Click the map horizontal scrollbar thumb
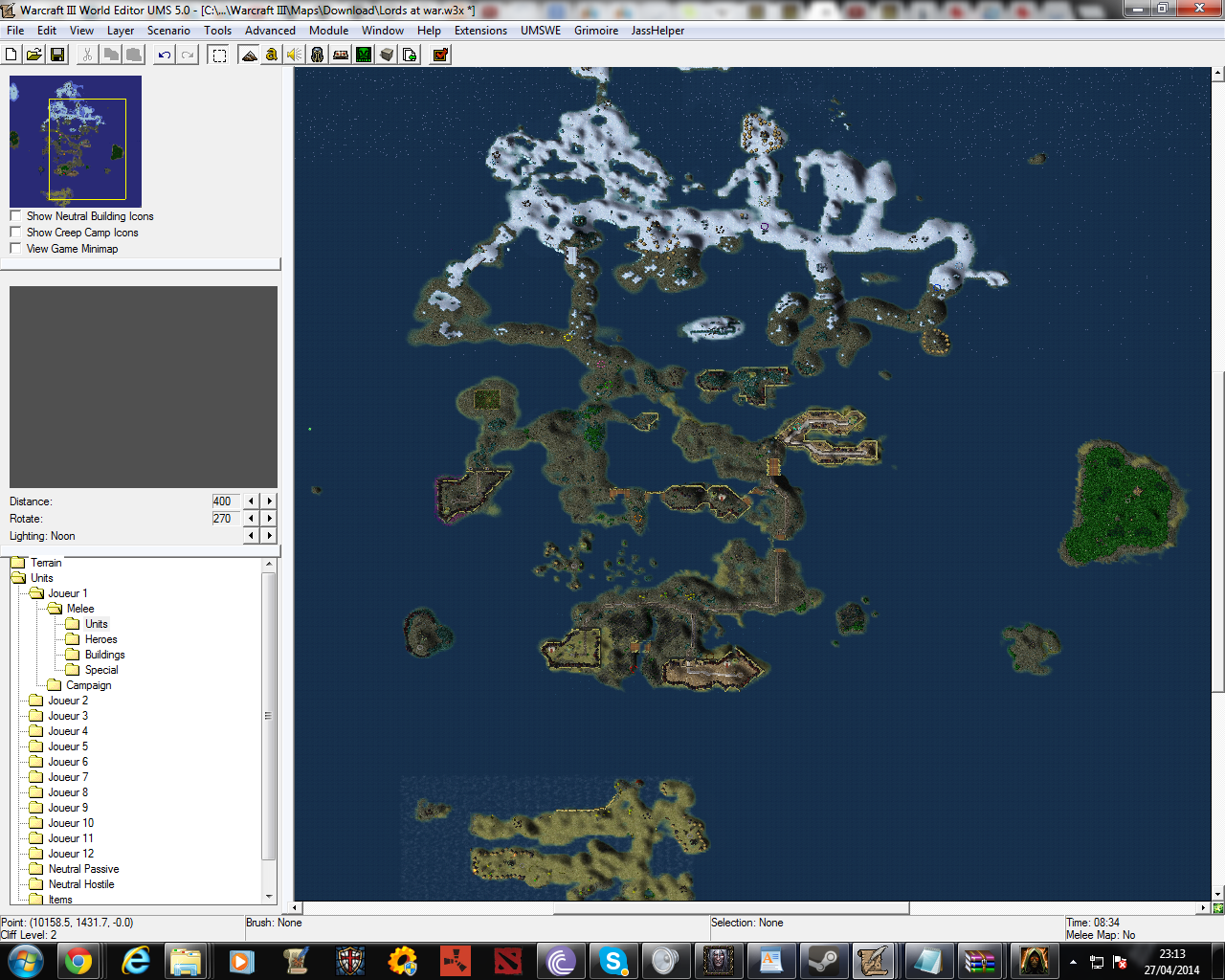Image resolution: width=1225 pixels, height=980 pixels. click(731, 907)
